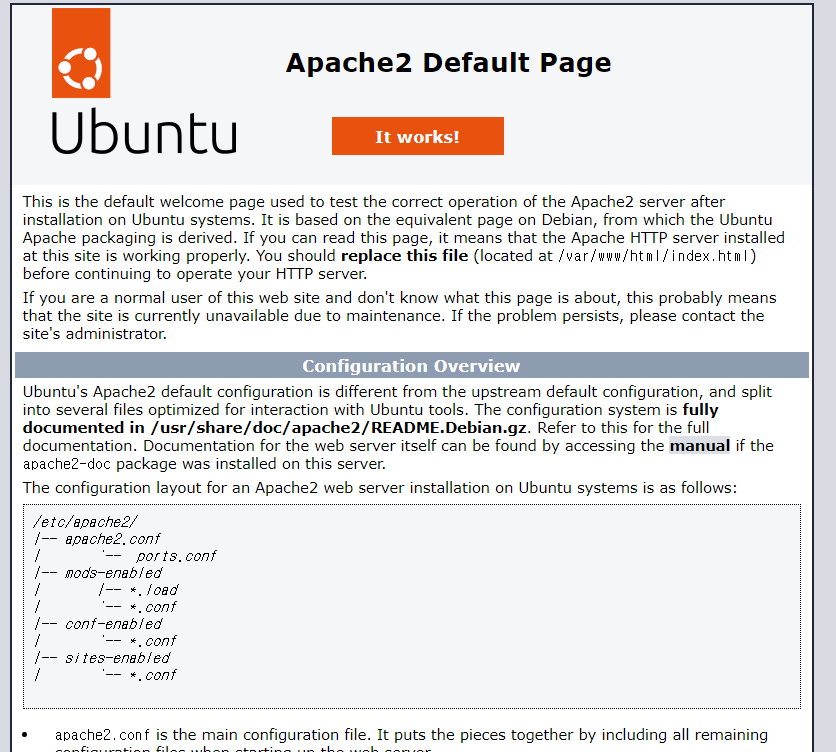The height and width of the screenshot is (752, 836).
Task: Click the "sites-enabled" line in config tree
Action: pos(117,658)
